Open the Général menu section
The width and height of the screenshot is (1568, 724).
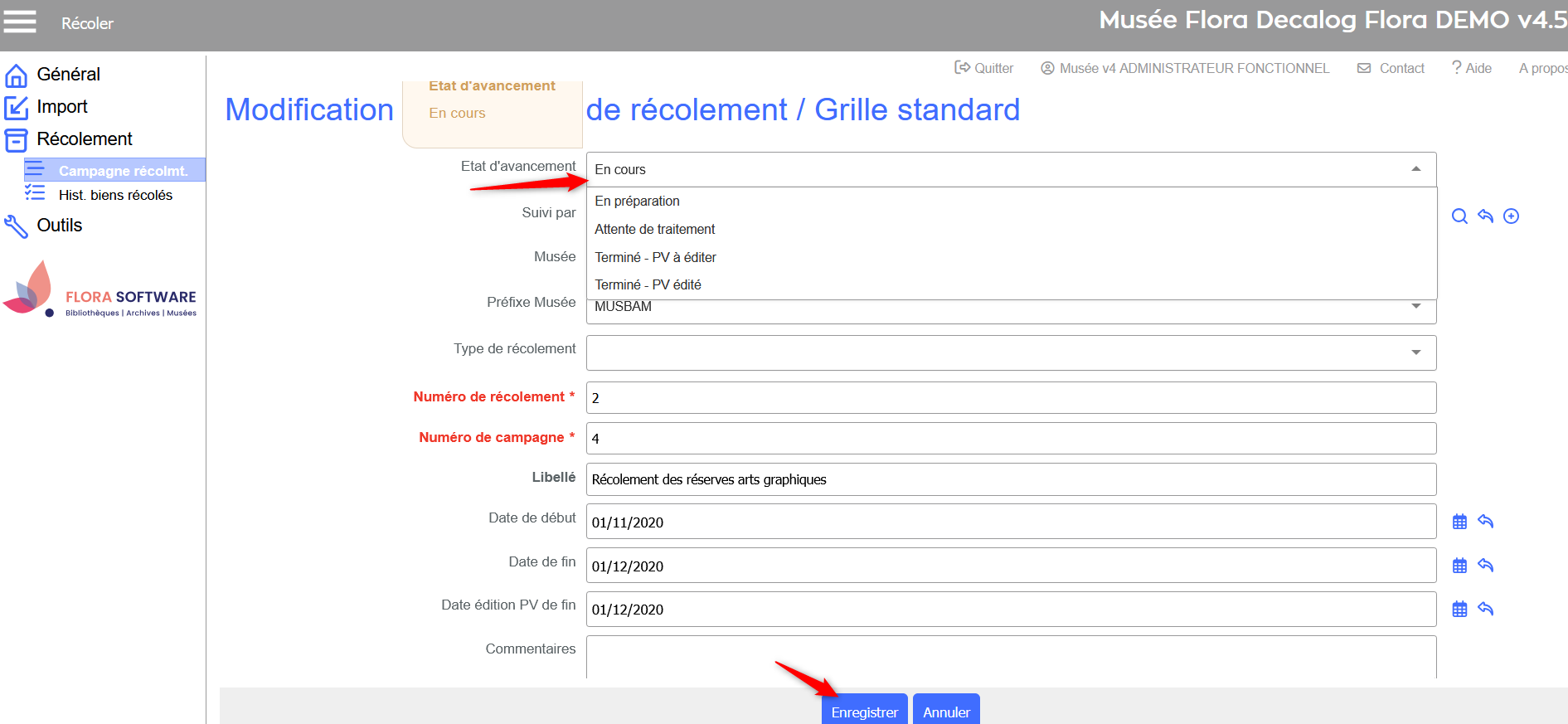[68, 75]
